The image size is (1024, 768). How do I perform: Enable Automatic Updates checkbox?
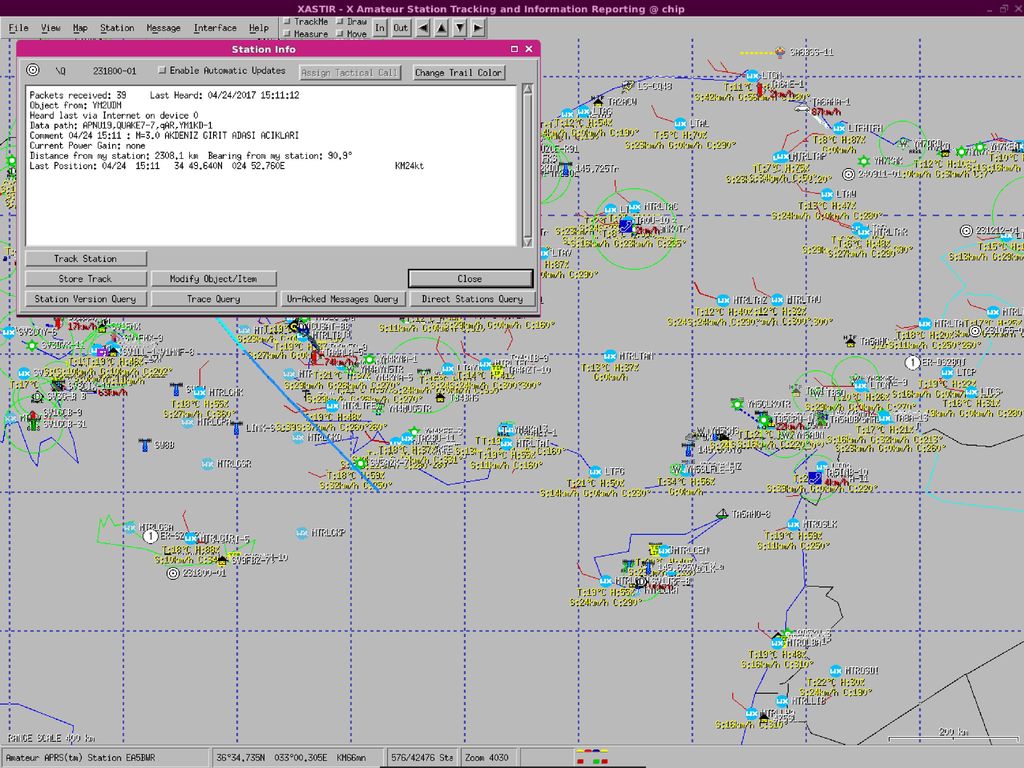[x=162, y=70]
